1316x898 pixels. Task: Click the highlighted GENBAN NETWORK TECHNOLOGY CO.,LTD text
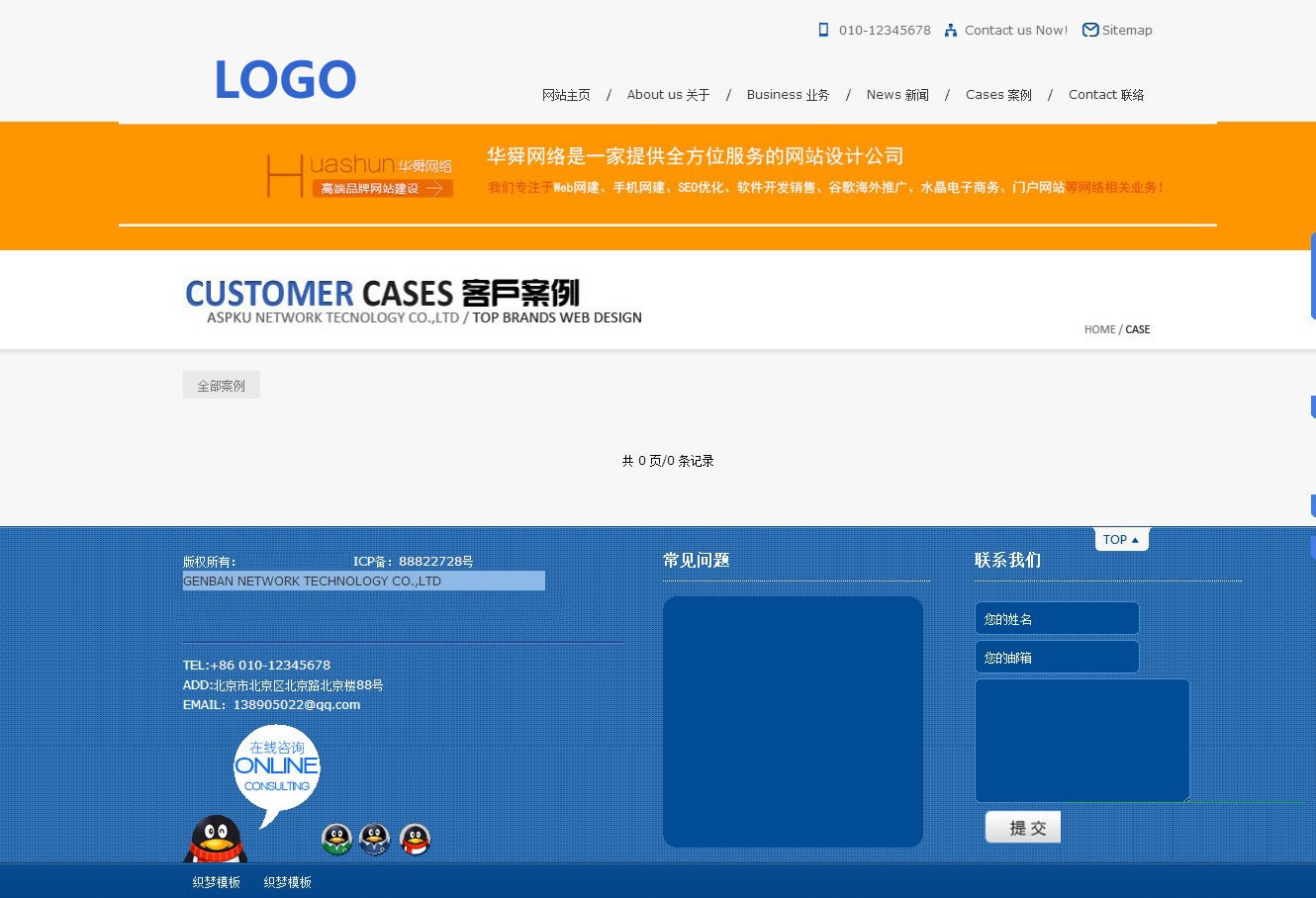coord(364,581)
